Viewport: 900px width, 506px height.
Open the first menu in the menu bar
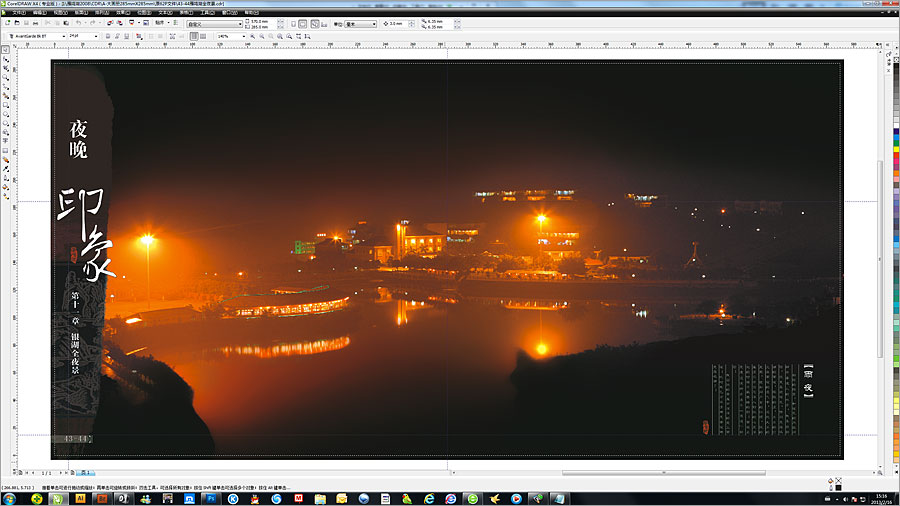click(19, 12)
